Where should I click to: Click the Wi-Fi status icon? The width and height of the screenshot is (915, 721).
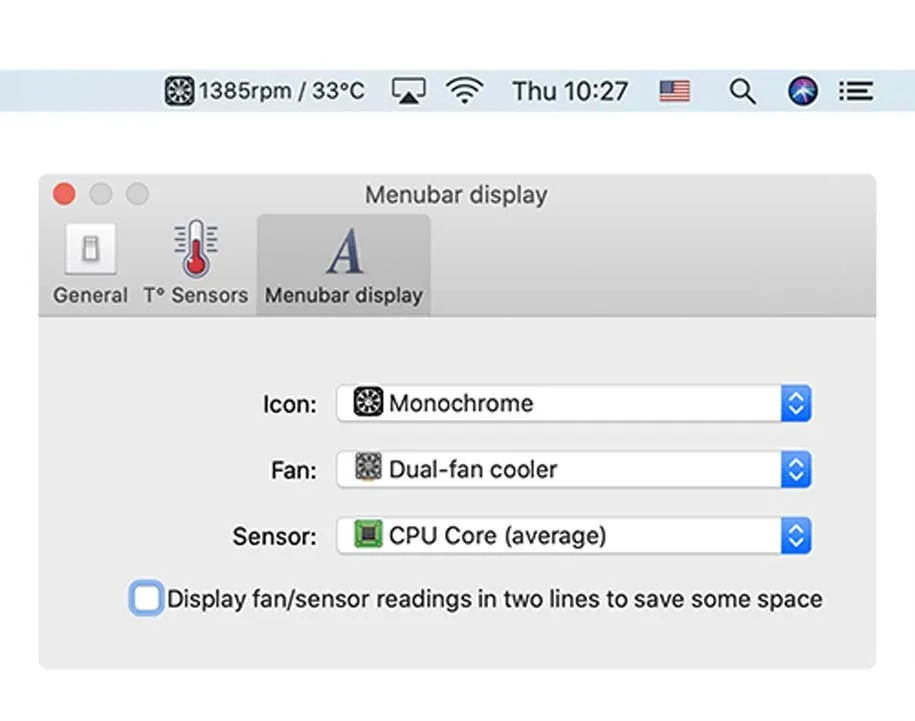[464, 92]
